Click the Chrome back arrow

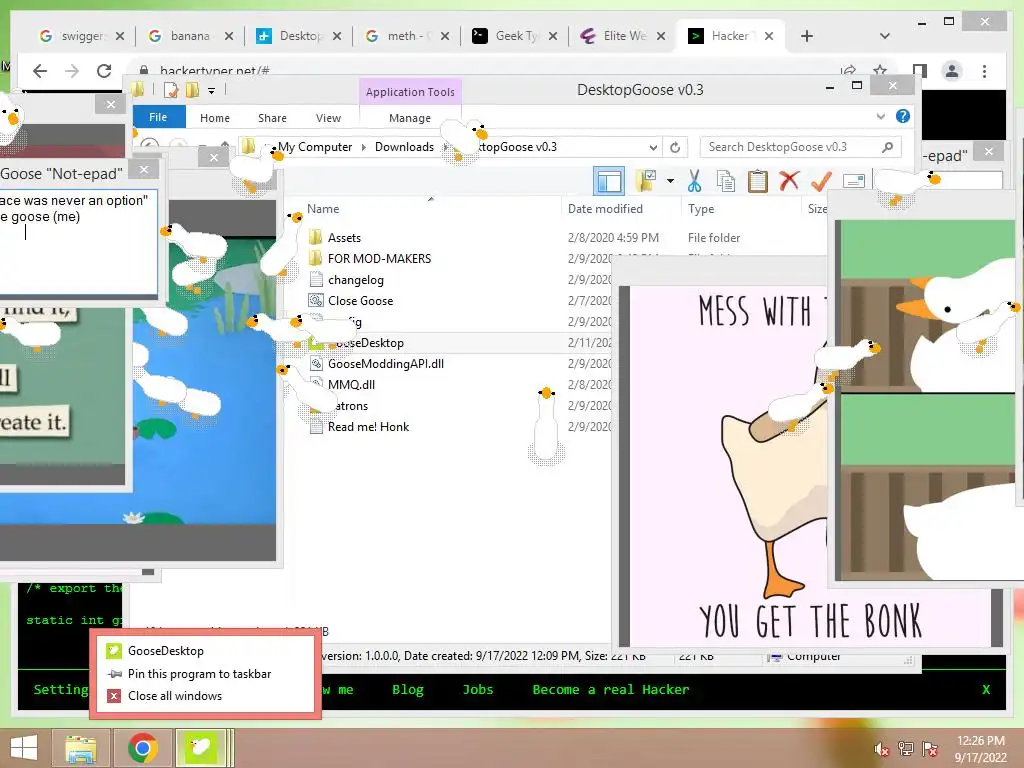40,71
